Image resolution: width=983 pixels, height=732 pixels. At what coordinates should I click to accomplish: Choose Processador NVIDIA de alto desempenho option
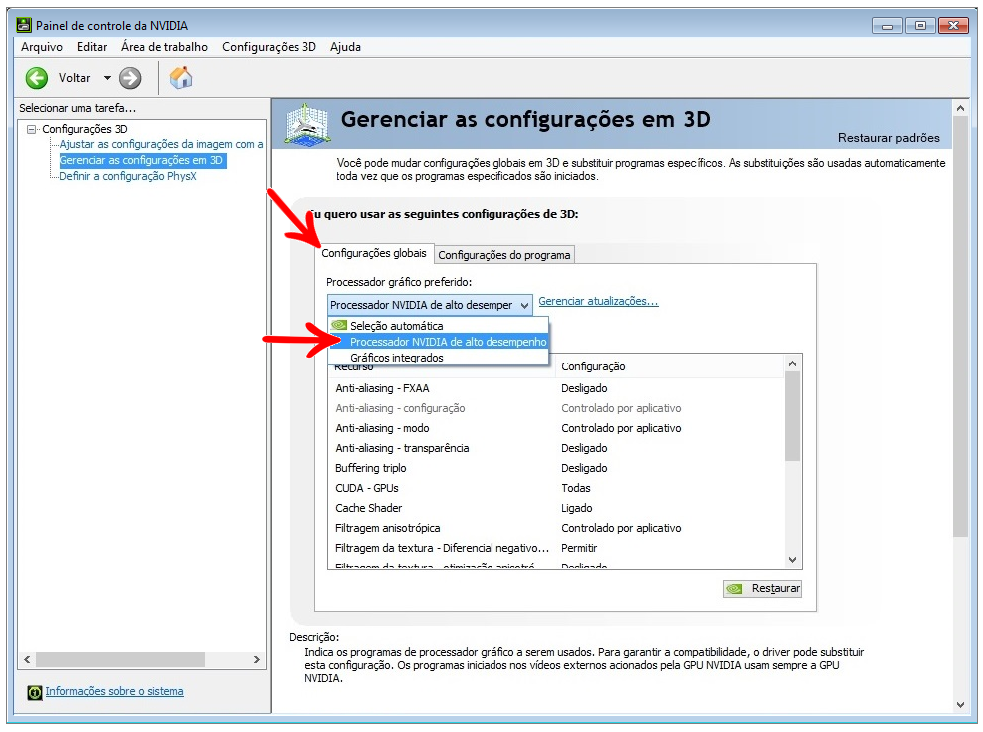438,342
